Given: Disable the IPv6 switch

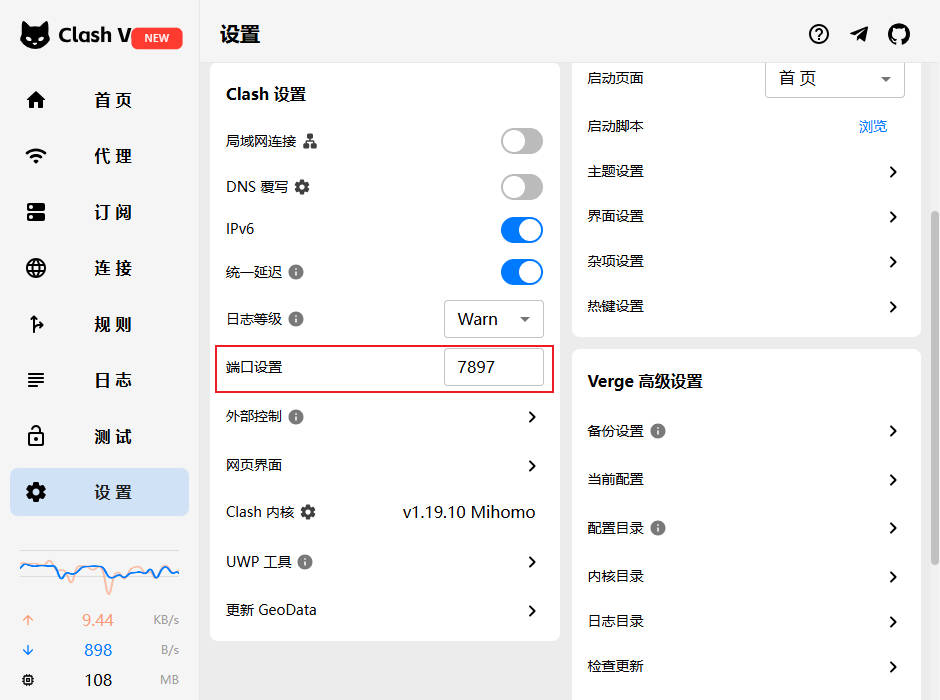Looking at the screenshot, I should [x=521, y=230].
